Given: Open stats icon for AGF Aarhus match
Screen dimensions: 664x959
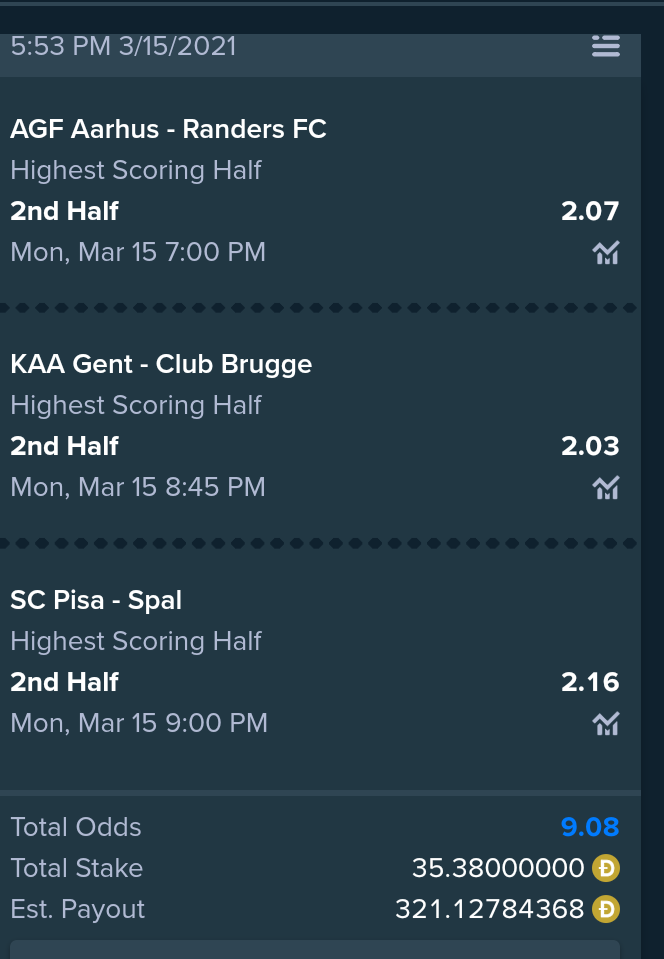Looking at the screenshot, I should point(606,253).
